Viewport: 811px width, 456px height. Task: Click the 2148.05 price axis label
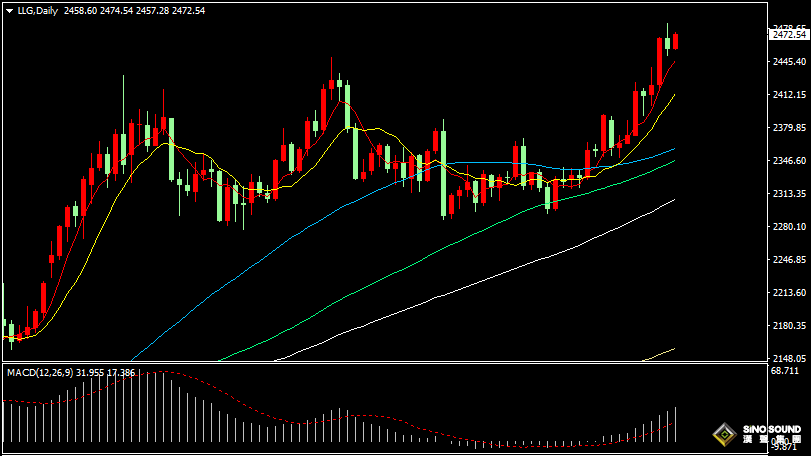(x=788, y=358)
